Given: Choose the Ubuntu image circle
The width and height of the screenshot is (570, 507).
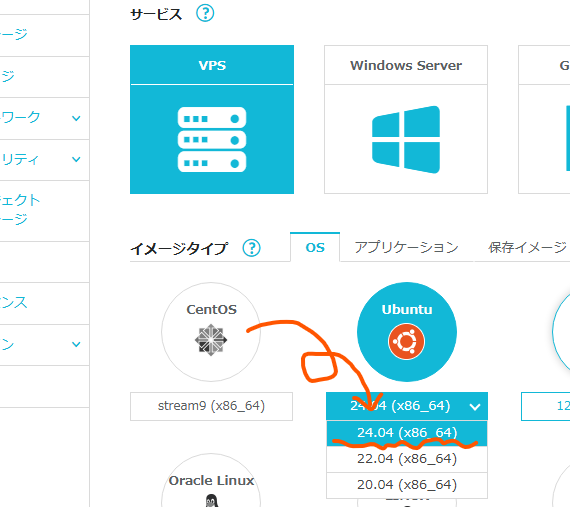Looking at the screenshot, I should point(407,332).
